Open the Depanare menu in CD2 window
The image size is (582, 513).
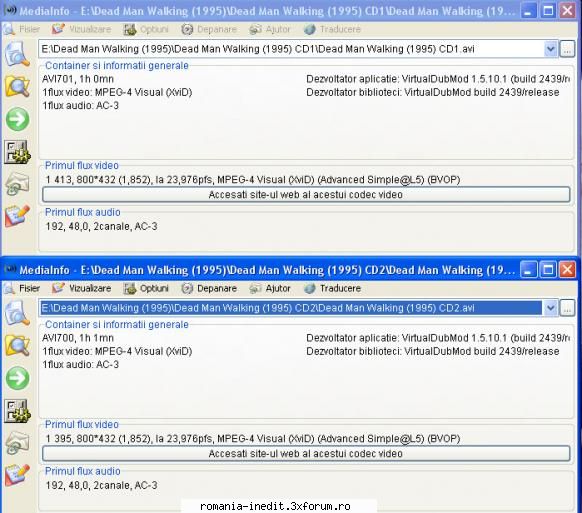pos(209,288)
